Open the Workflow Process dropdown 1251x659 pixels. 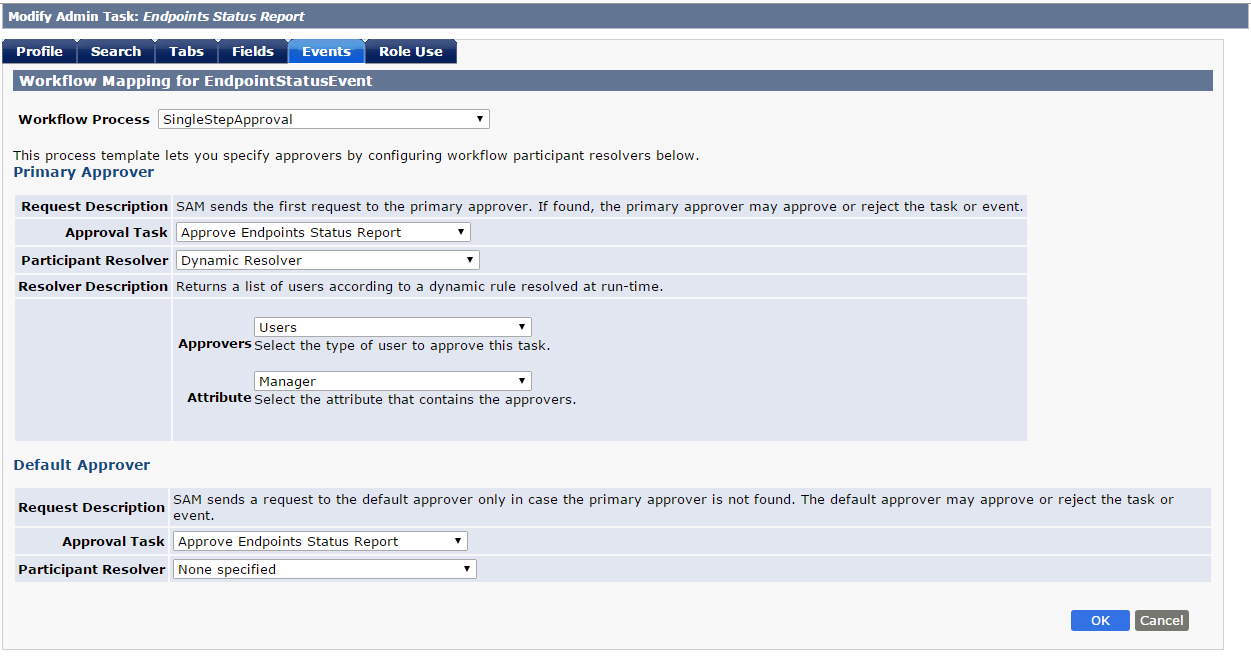324,119
